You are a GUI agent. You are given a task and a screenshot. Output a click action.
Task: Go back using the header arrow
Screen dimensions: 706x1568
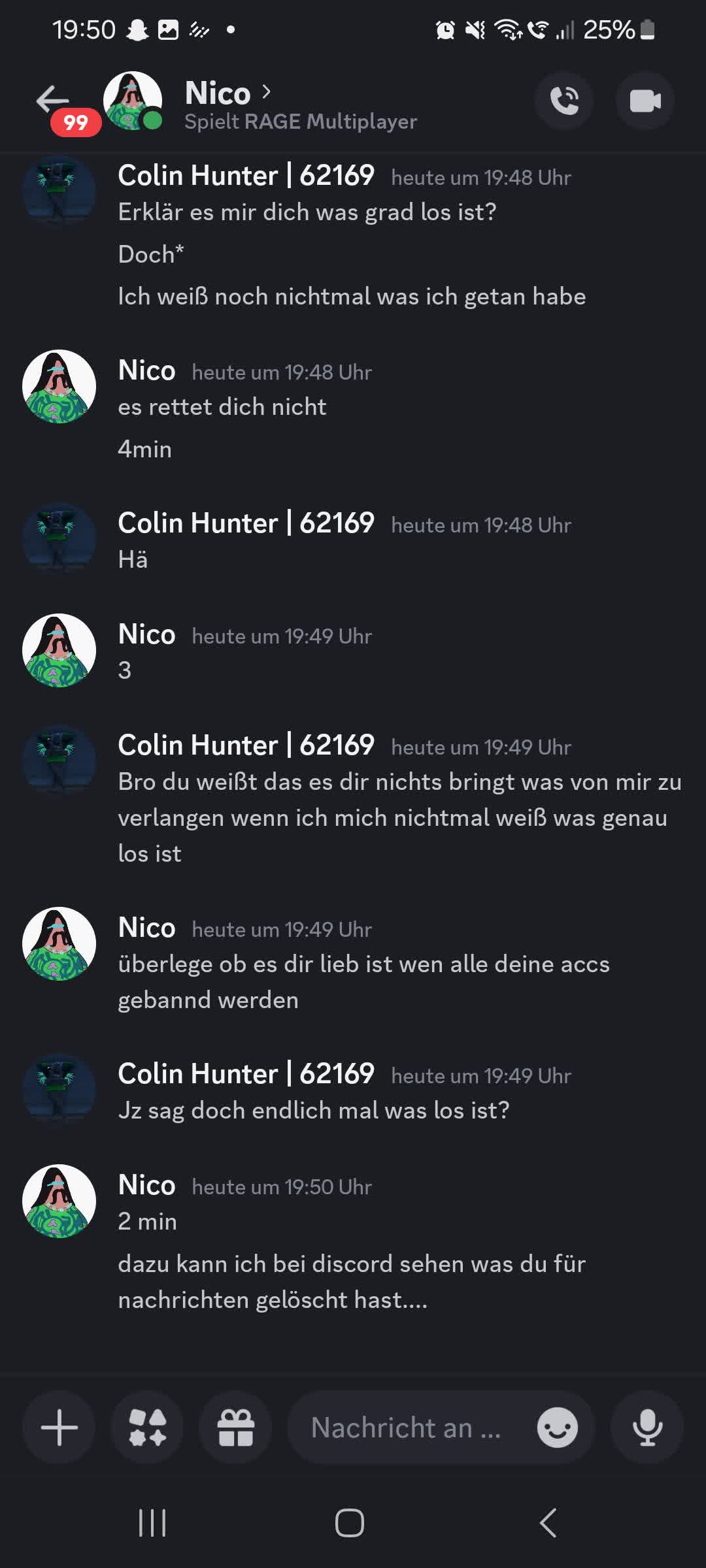tap(52, 100)
